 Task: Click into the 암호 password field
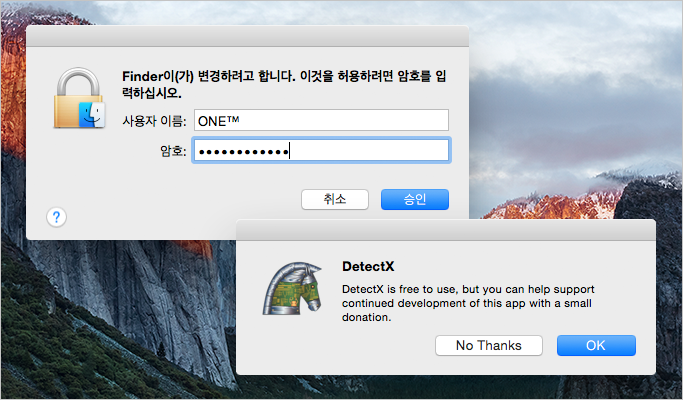click(321, 151)
